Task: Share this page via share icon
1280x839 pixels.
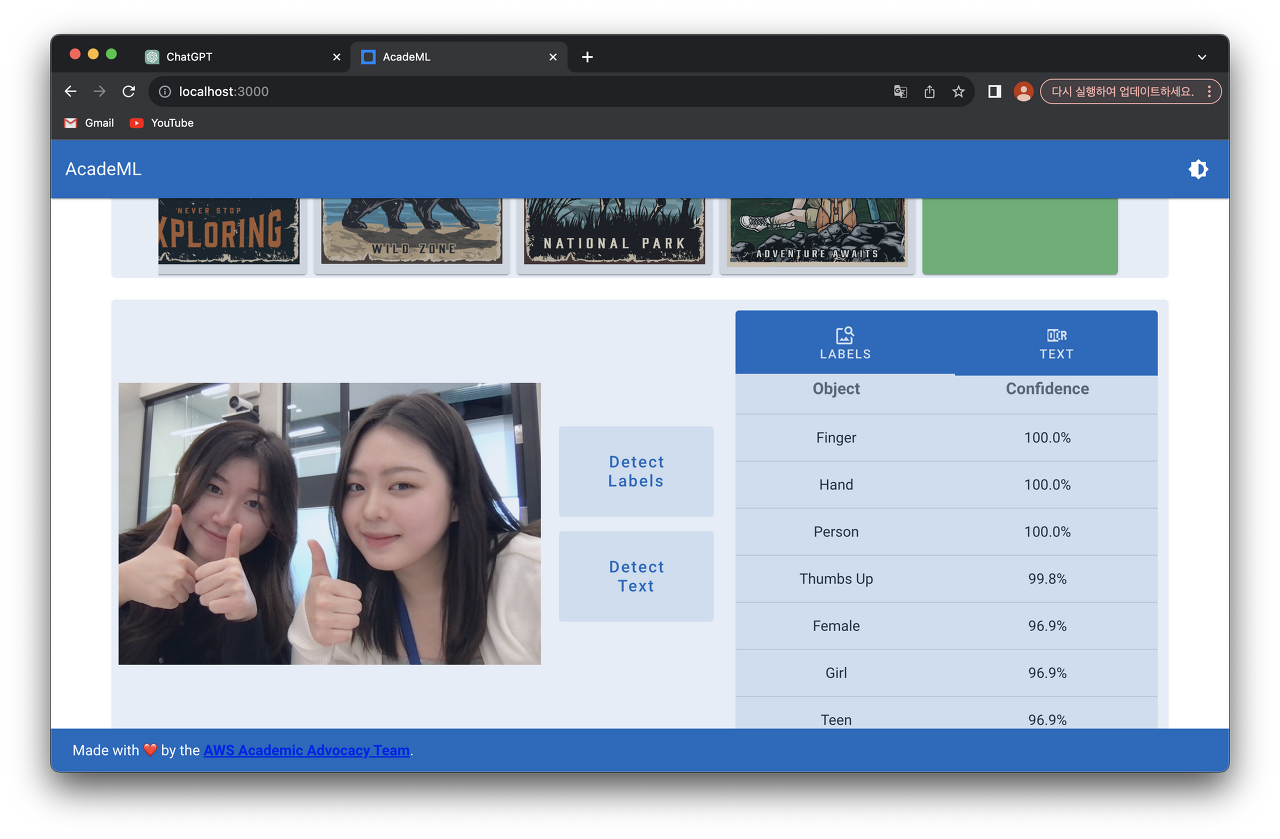Action: 929,91
